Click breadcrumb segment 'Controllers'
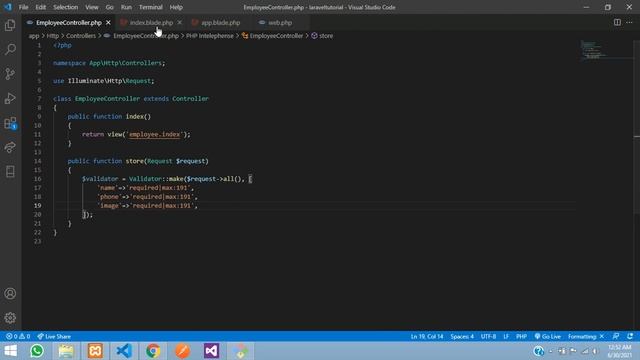 tap(81, 36)
